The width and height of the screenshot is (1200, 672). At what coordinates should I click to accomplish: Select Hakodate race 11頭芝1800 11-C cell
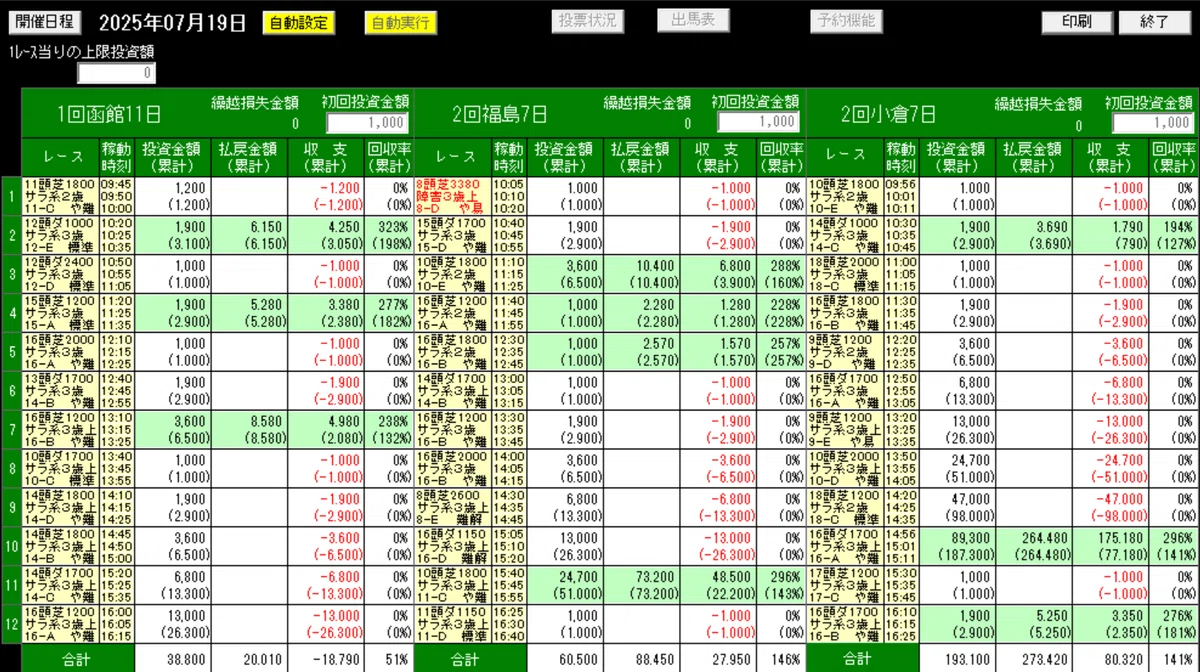[x=60, y=196]
